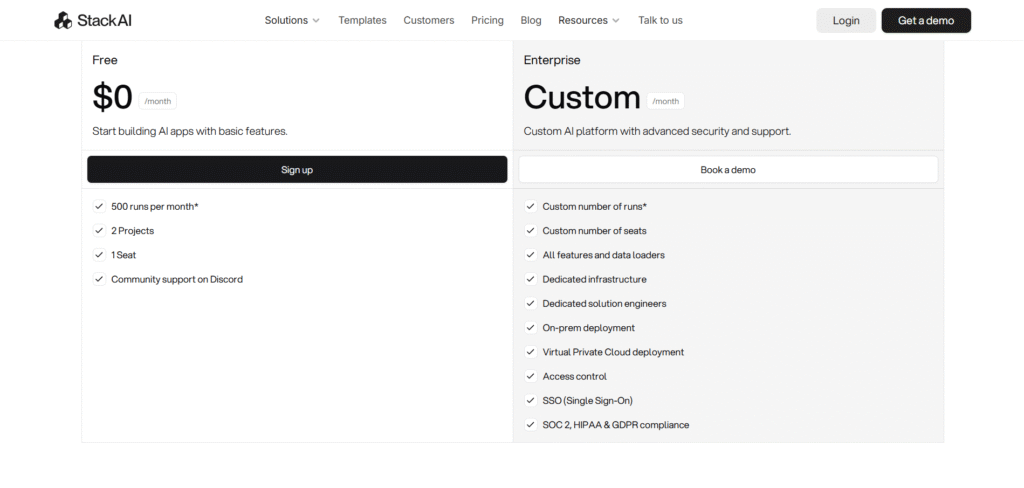Click checkbox beside SOC 2, HIPAA & GDPR compliance

pos(531,425)
